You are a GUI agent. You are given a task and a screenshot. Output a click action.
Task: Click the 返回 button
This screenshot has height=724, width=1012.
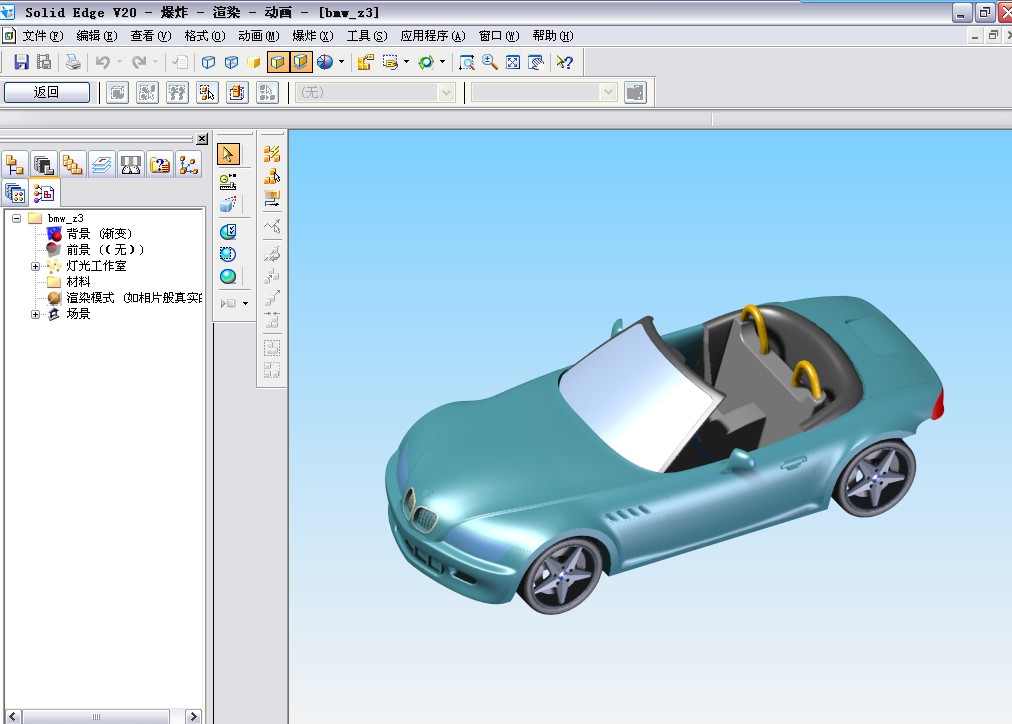pyautogui.click(x=47, y=92)
